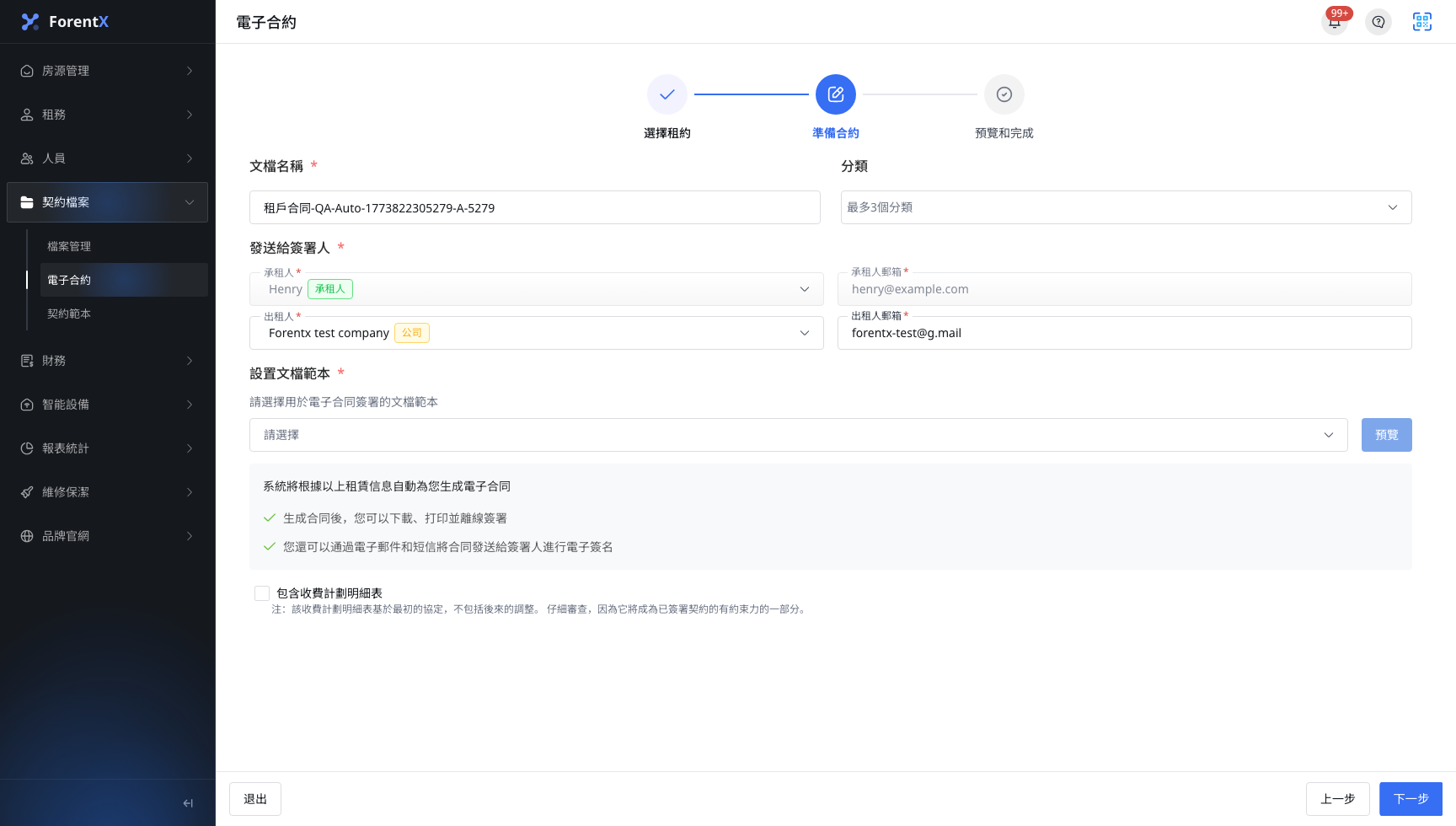The height and width of the screenshot is (826, 1456).
Task: Select 電子合約 submenu item
Action: pyautogui.click(x=124, y=280)
